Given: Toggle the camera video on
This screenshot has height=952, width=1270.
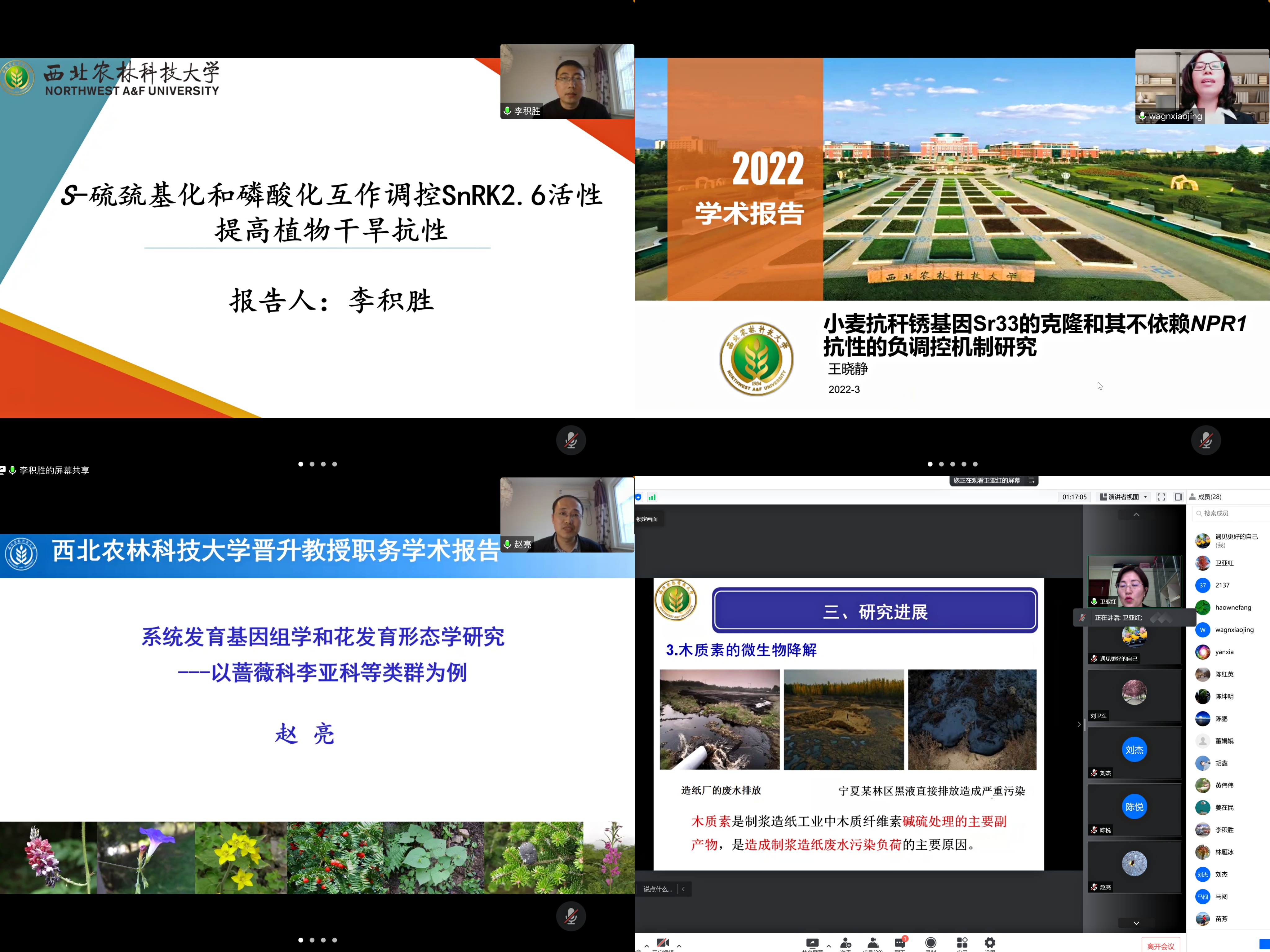Looking at the screenshot, I should click(x=663, y=943).
